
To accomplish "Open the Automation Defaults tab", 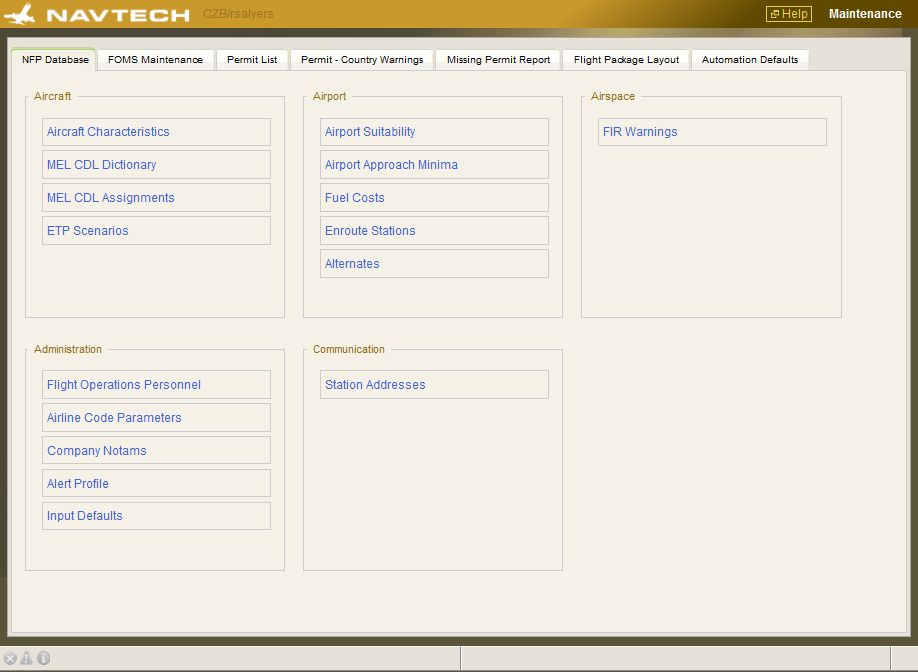I will [x=750, y=60].
